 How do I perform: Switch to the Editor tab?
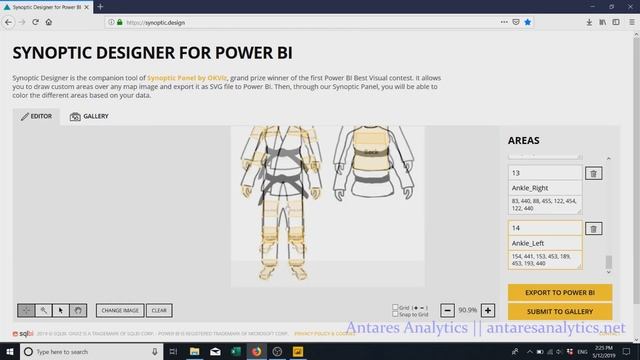(36, 116)
